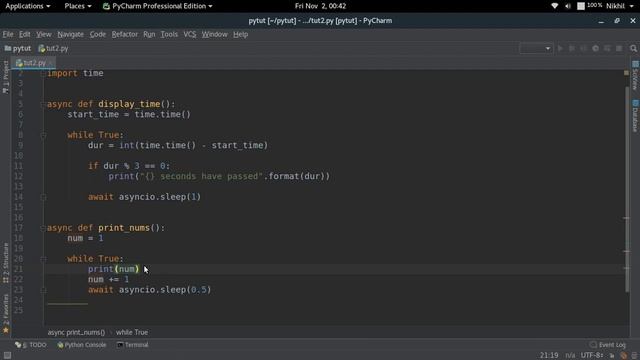Click the editor vertical scrollbar

coord(627,189)
